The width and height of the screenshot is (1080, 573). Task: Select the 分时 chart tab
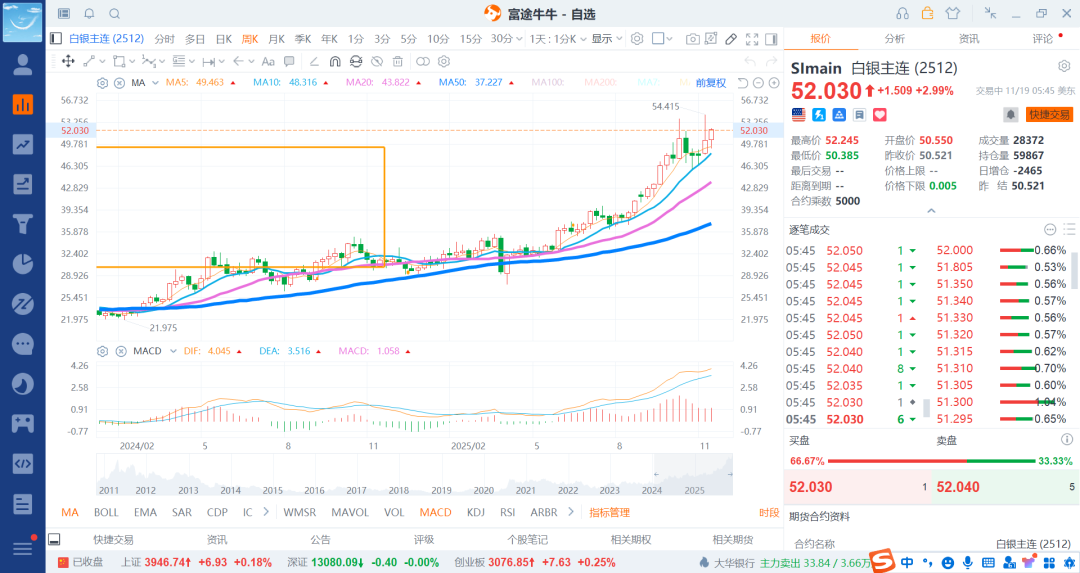click(x=165, y=39)
